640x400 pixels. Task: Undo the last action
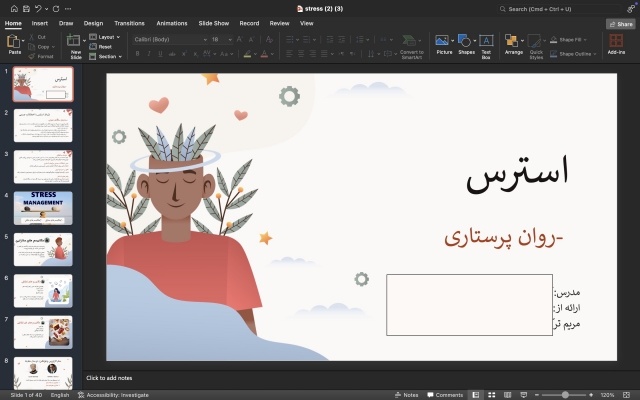pyautogui.click(x=38, y=9)
